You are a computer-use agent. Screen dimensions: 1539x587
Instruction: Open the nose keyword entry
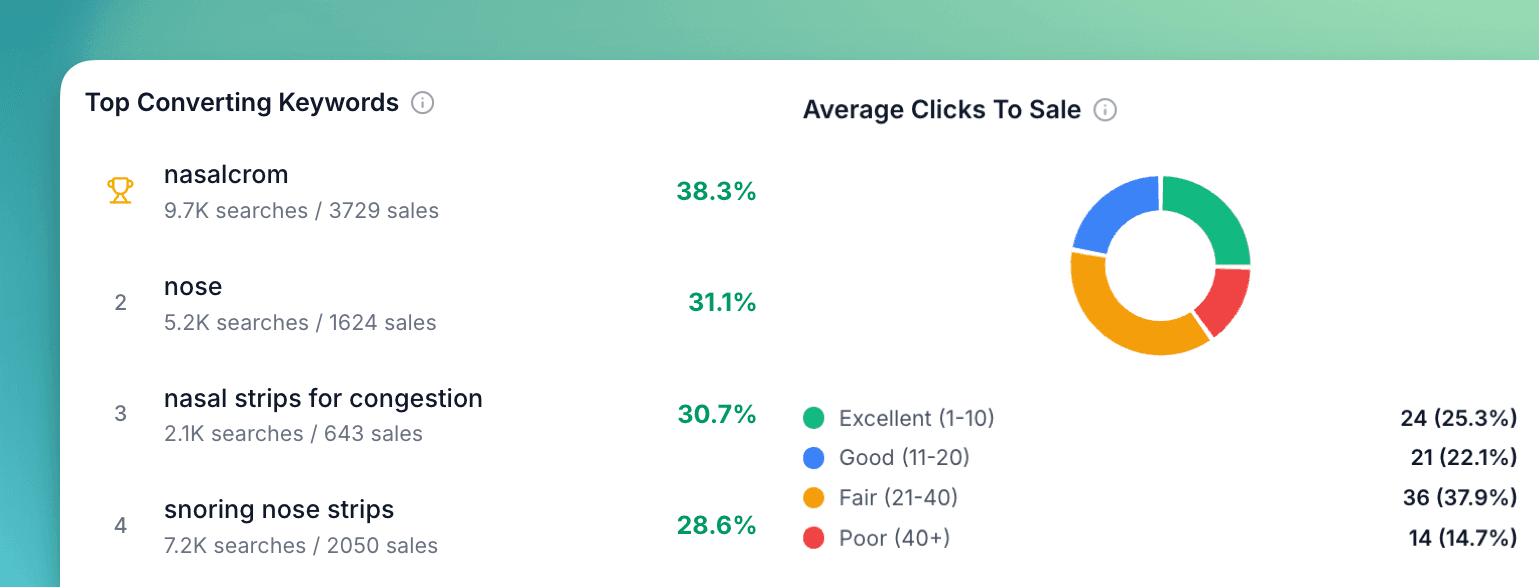(x=193, y=287)
